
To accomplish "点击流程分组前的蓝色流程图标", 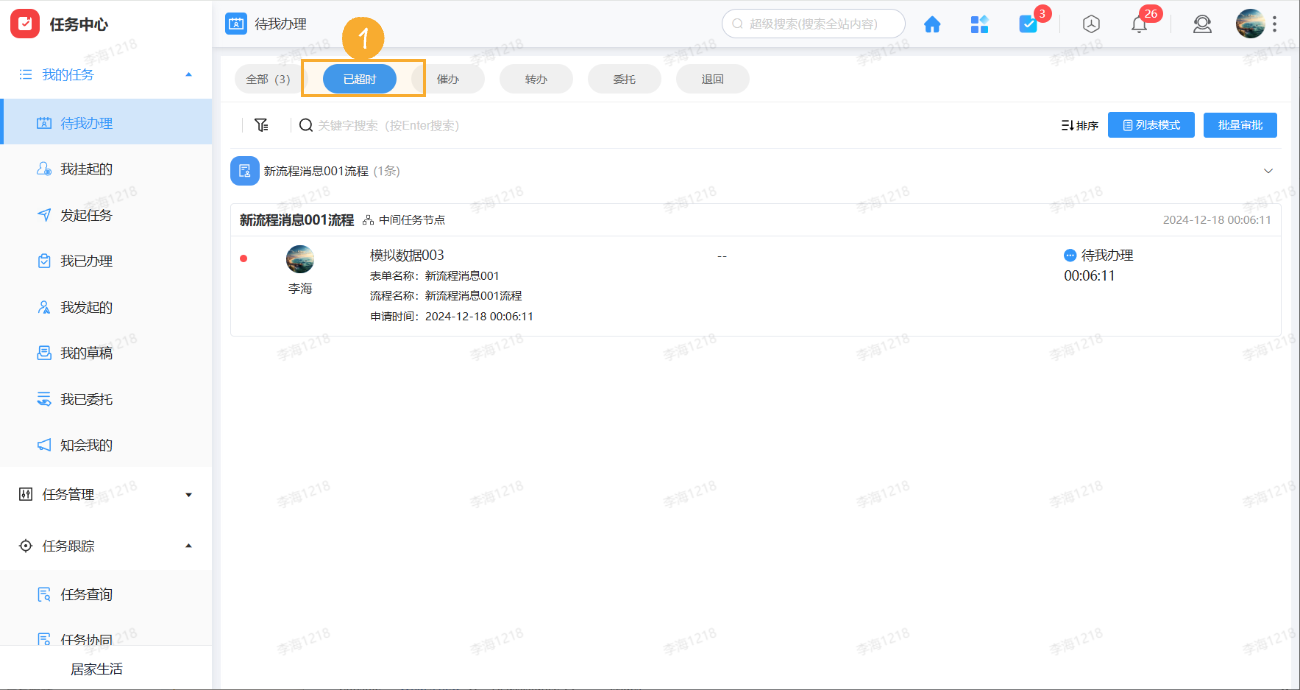I will [244, 170].
